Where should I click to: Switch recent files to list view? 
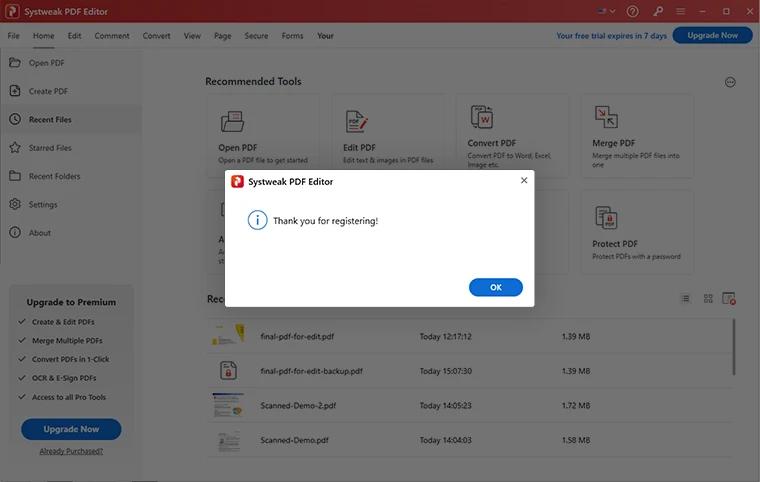tap(685, 299)
